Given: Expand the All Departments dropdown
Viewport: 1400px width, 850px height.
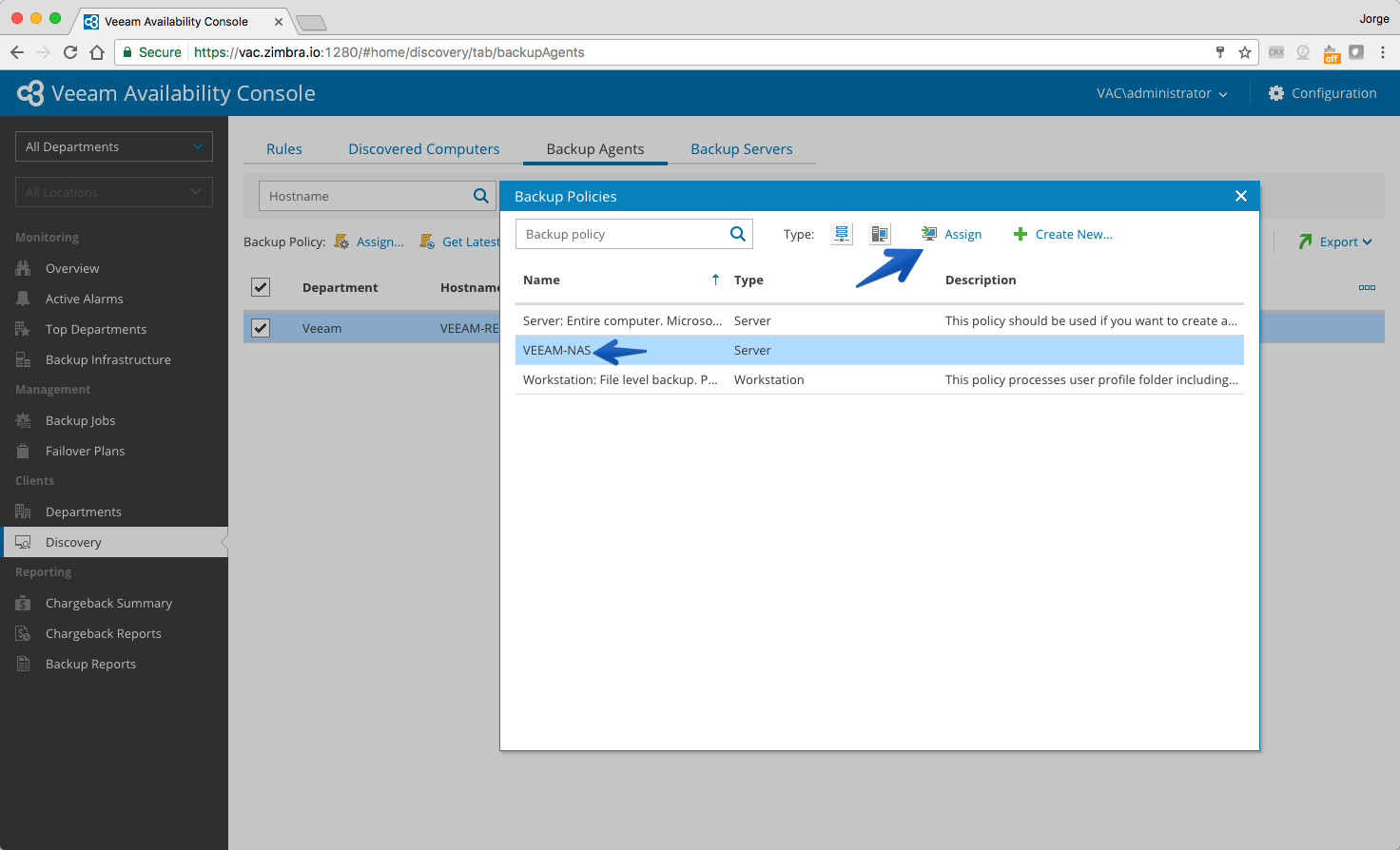Looking at the screenshot, I should point(114,146).
